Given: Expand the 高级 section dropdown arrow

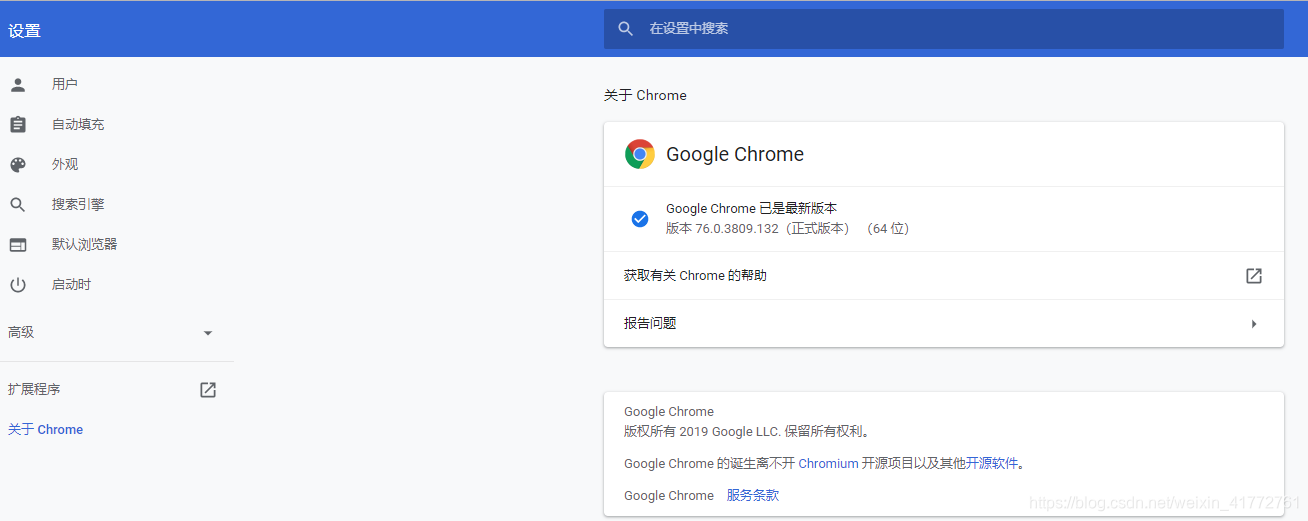Looking at the screenshot, I should [208, 333].
